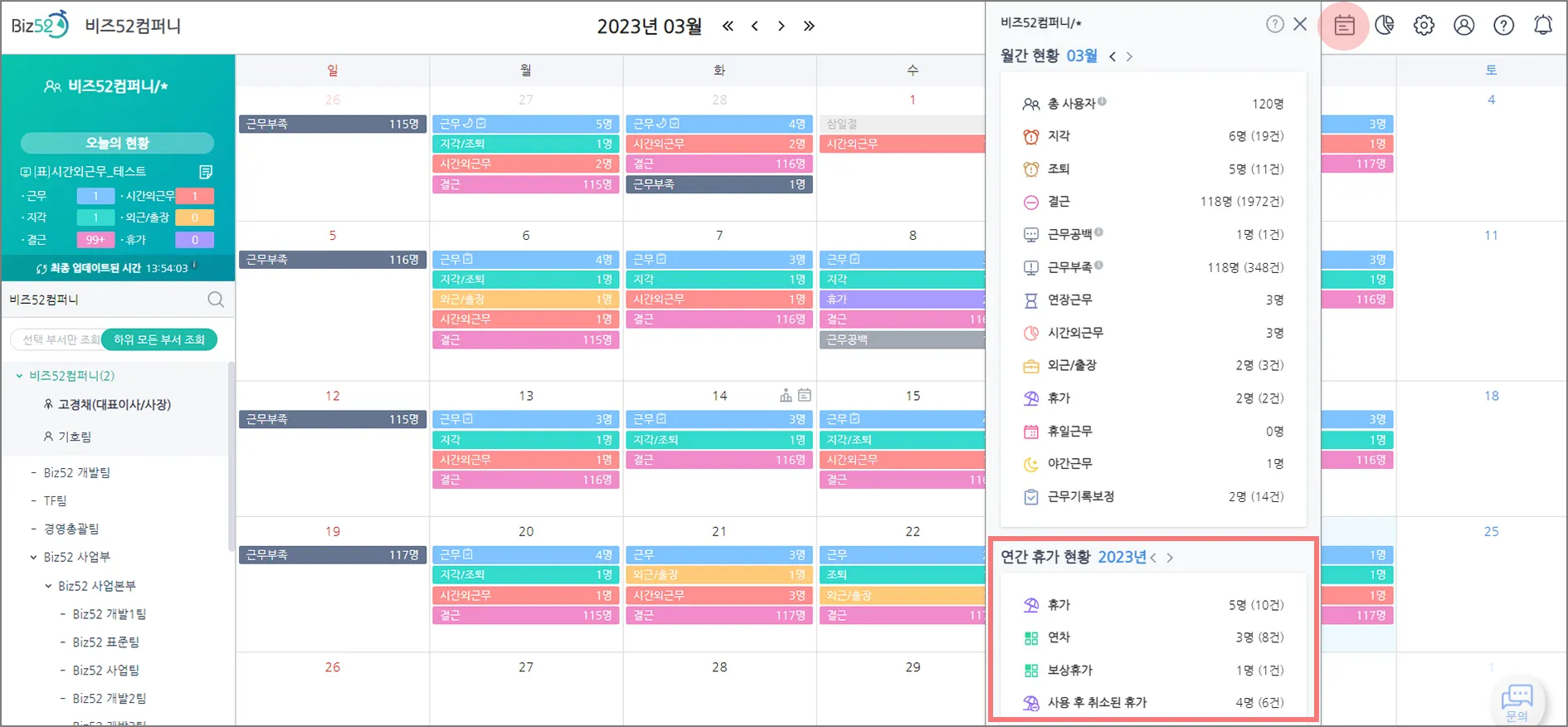This screenshot has height=727, width=1568.
Task: Click the 총 사용자 120명 row
Action: tap(1153, 105)
